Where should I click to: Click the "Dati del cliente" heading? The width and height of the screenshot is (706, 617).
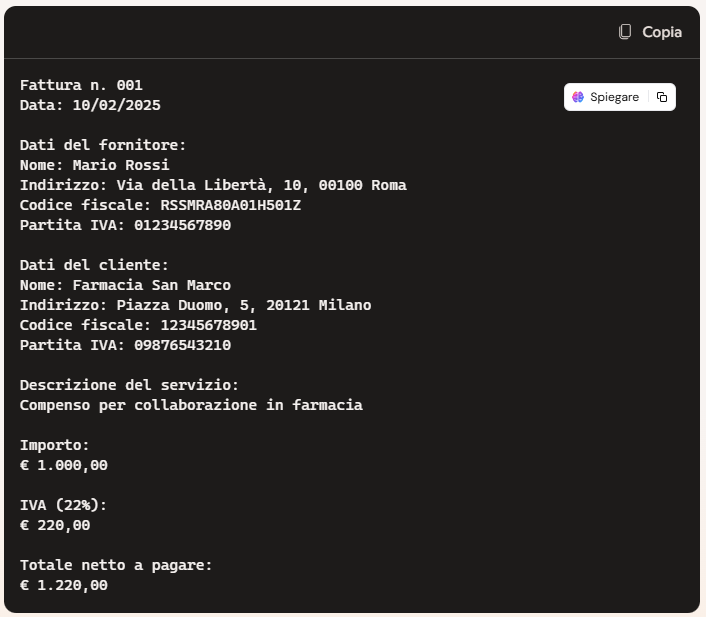click(95, 265)
